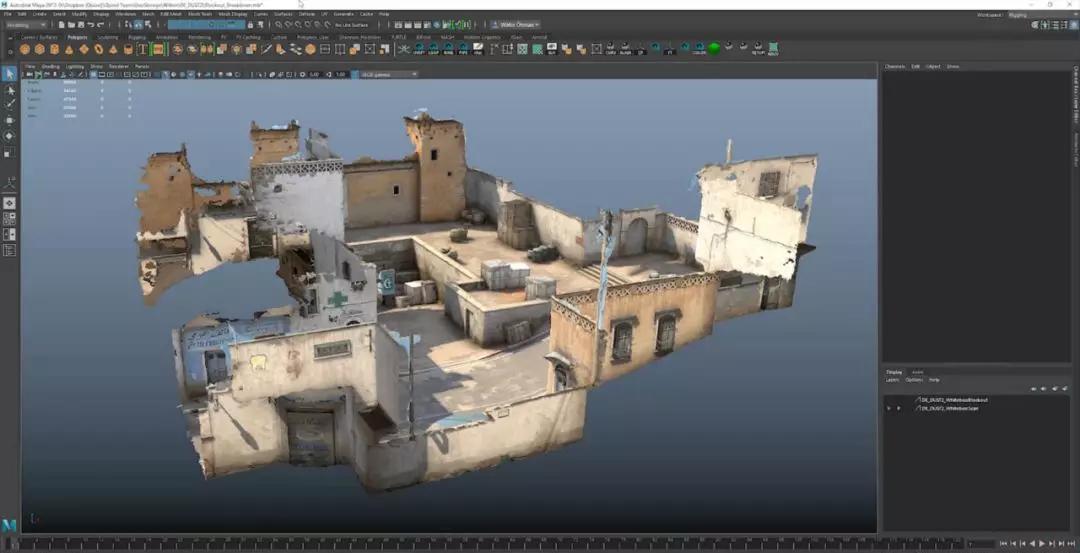
Task: Switch to the Anim layer tab
Action: click(x=917, y=372)
